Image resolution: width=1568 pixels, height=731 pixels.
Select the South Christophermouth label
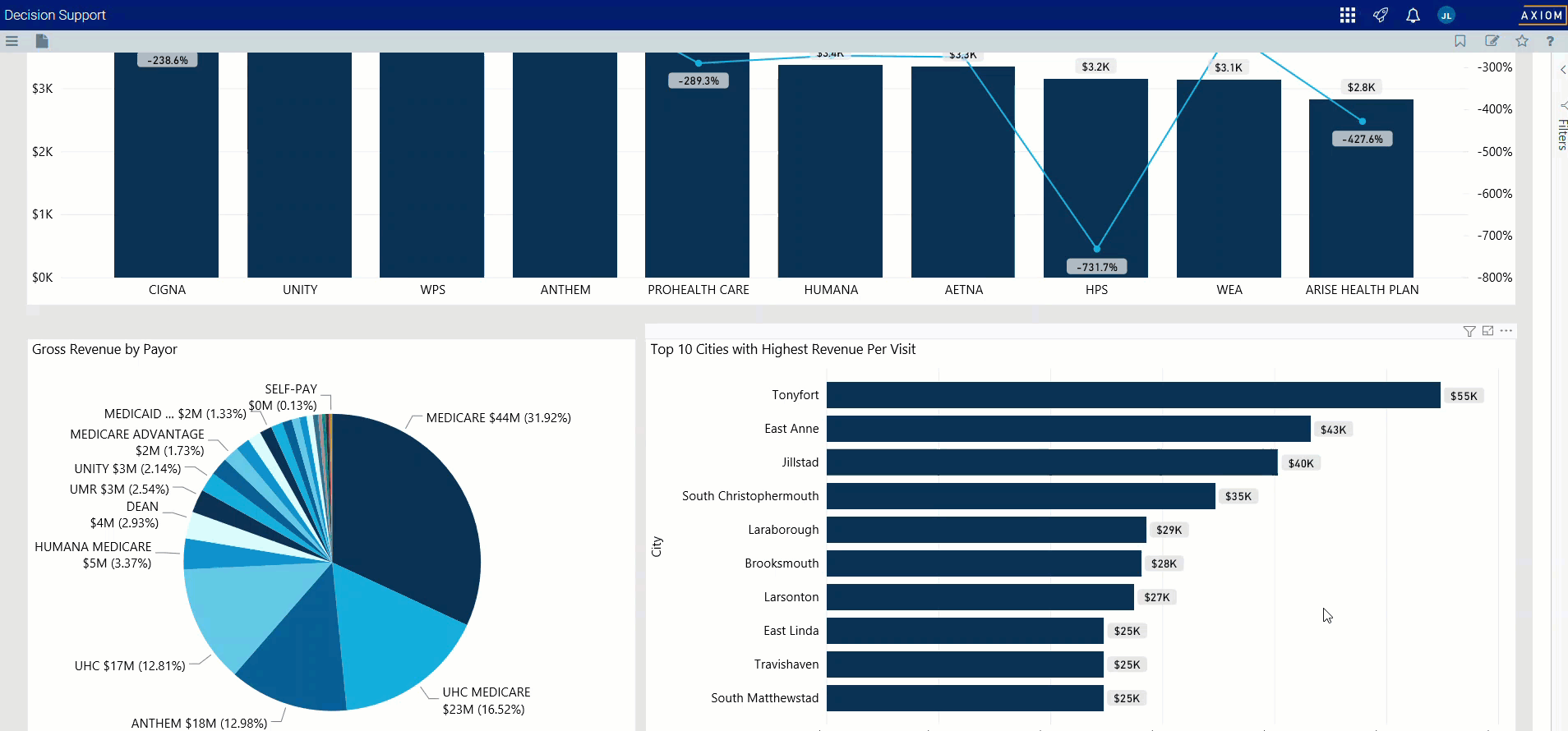coord(750,496)
